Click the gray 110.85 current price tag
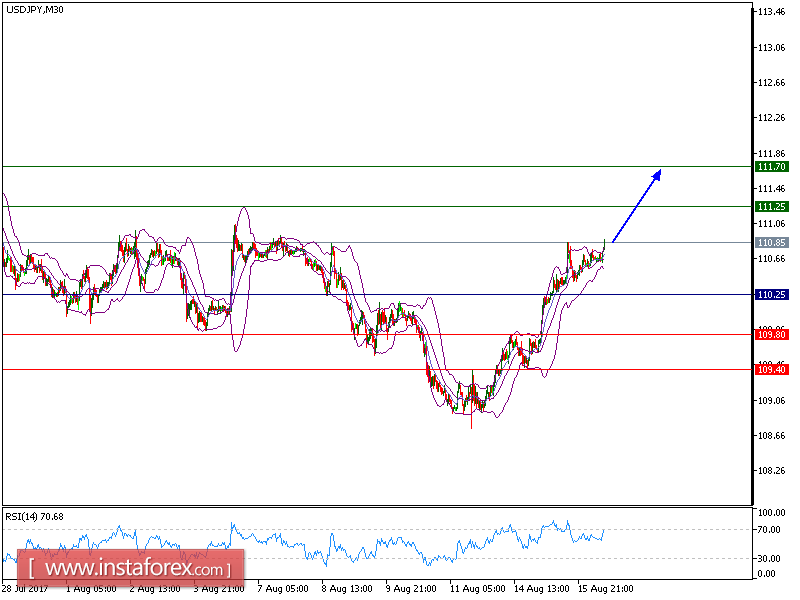This screenshot has width=800, height=600. tap(770, 242)
